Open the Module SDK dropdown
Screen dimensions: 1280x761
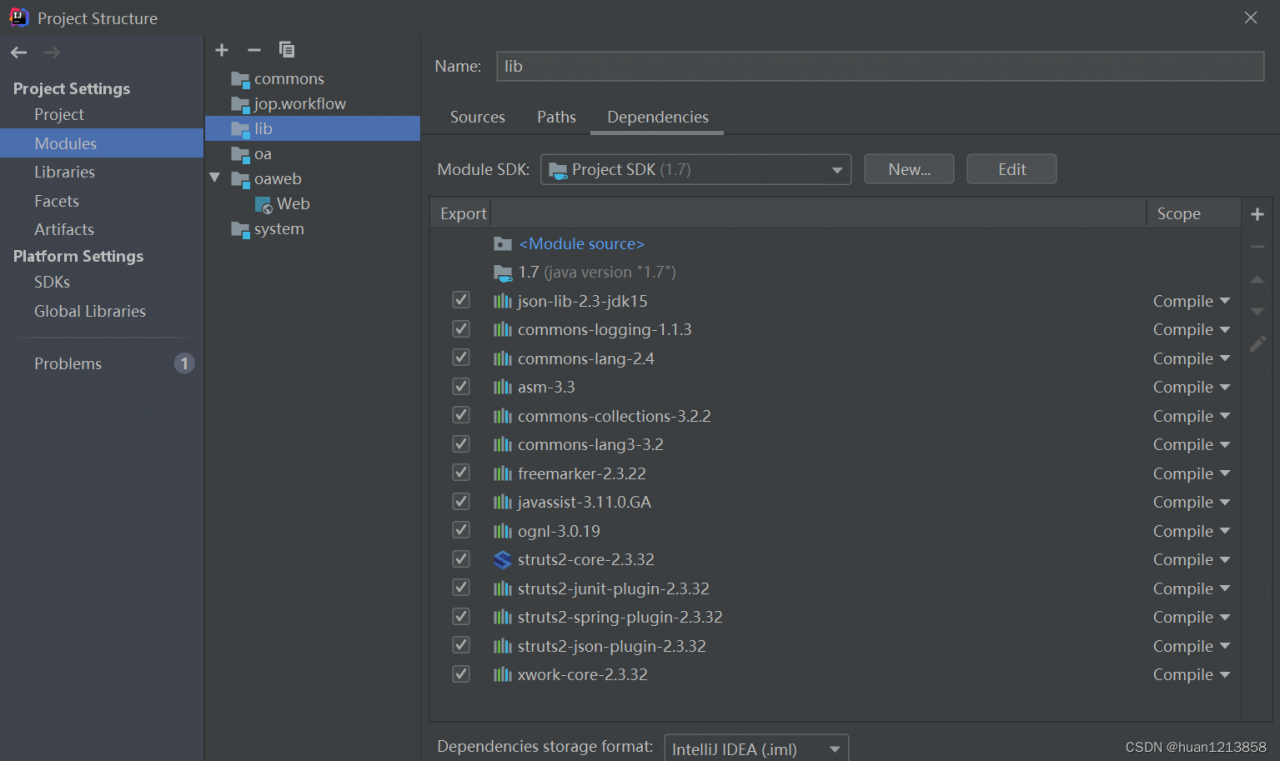point(696,169)
